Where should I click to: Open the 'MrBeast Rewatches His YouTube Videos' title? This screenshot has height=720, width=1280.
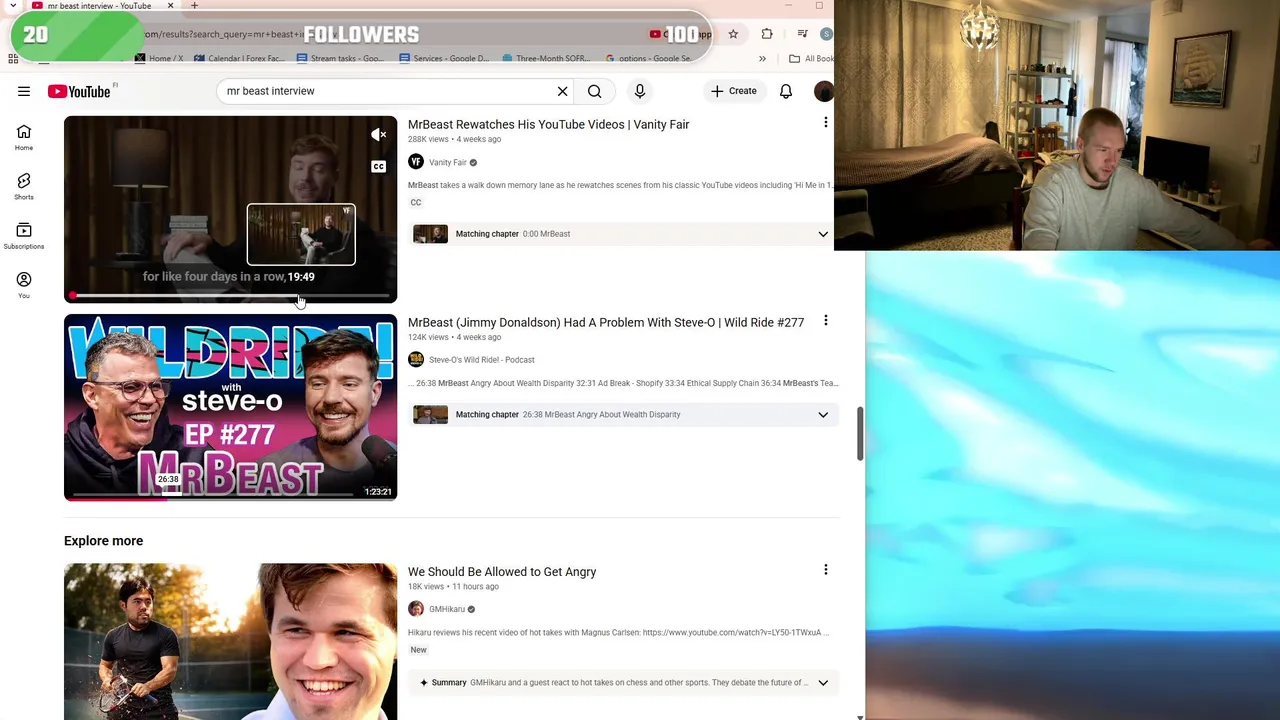coord(548,124)
